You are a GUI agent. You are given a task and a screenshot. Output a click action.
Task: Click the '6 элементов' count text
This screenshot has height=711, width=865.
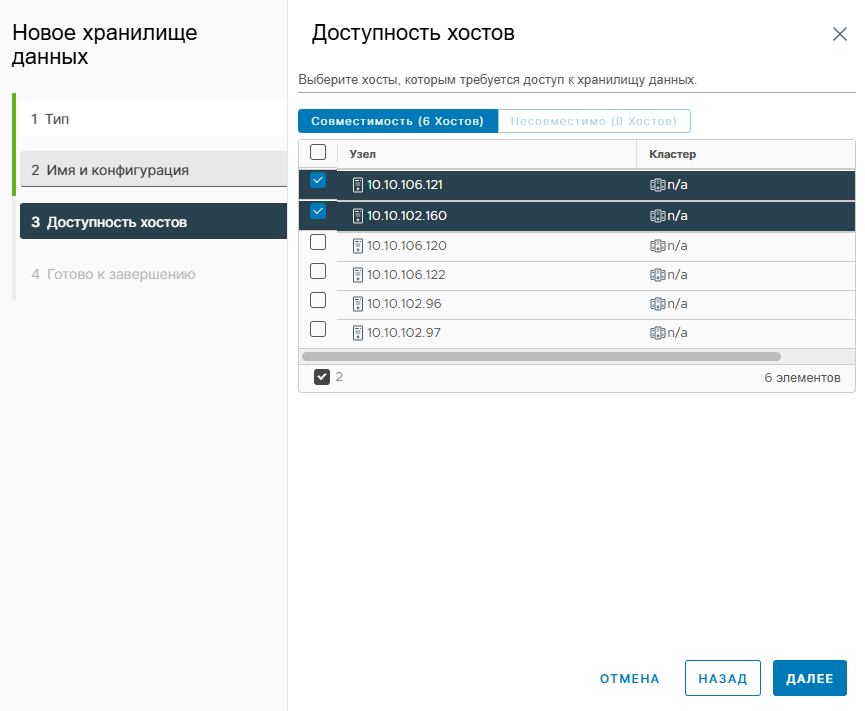tap(802, 378)
